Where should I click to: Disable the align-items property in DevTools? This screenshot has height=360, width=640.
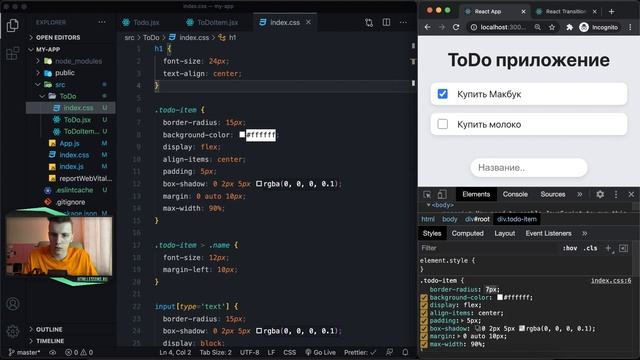[x=424, y=313]
